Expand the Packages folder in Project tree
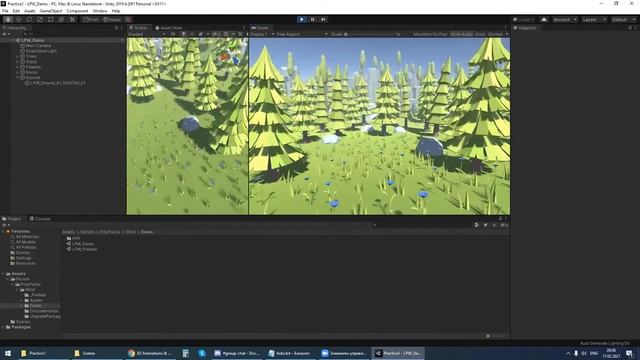This screenshot has height=360, width=640. pyautogui.click(x=3, y=327)
